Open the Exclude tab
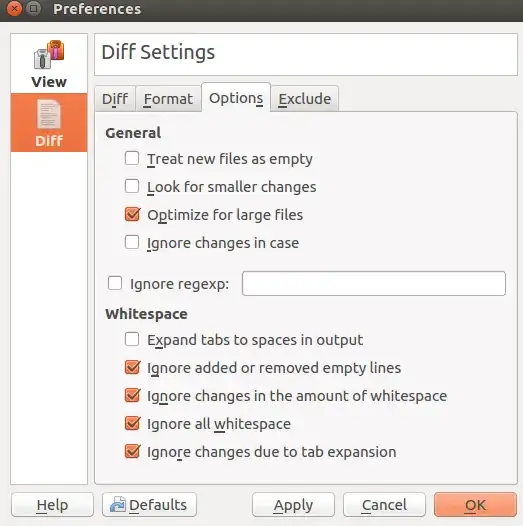The image size is (523, 526). coord(305,99)
